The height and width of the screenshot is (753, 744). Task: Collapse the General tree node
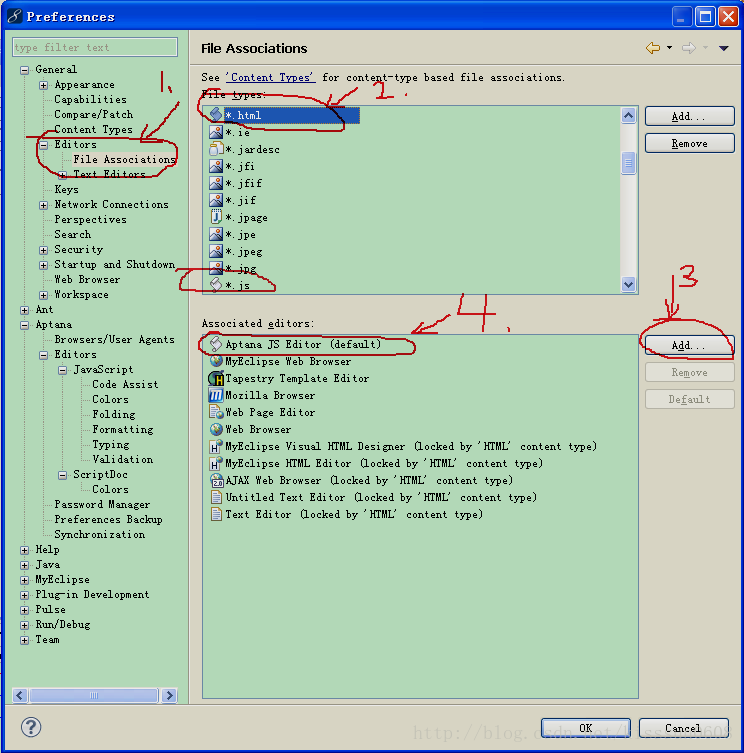pyautogui.click(x=24, y=70)
